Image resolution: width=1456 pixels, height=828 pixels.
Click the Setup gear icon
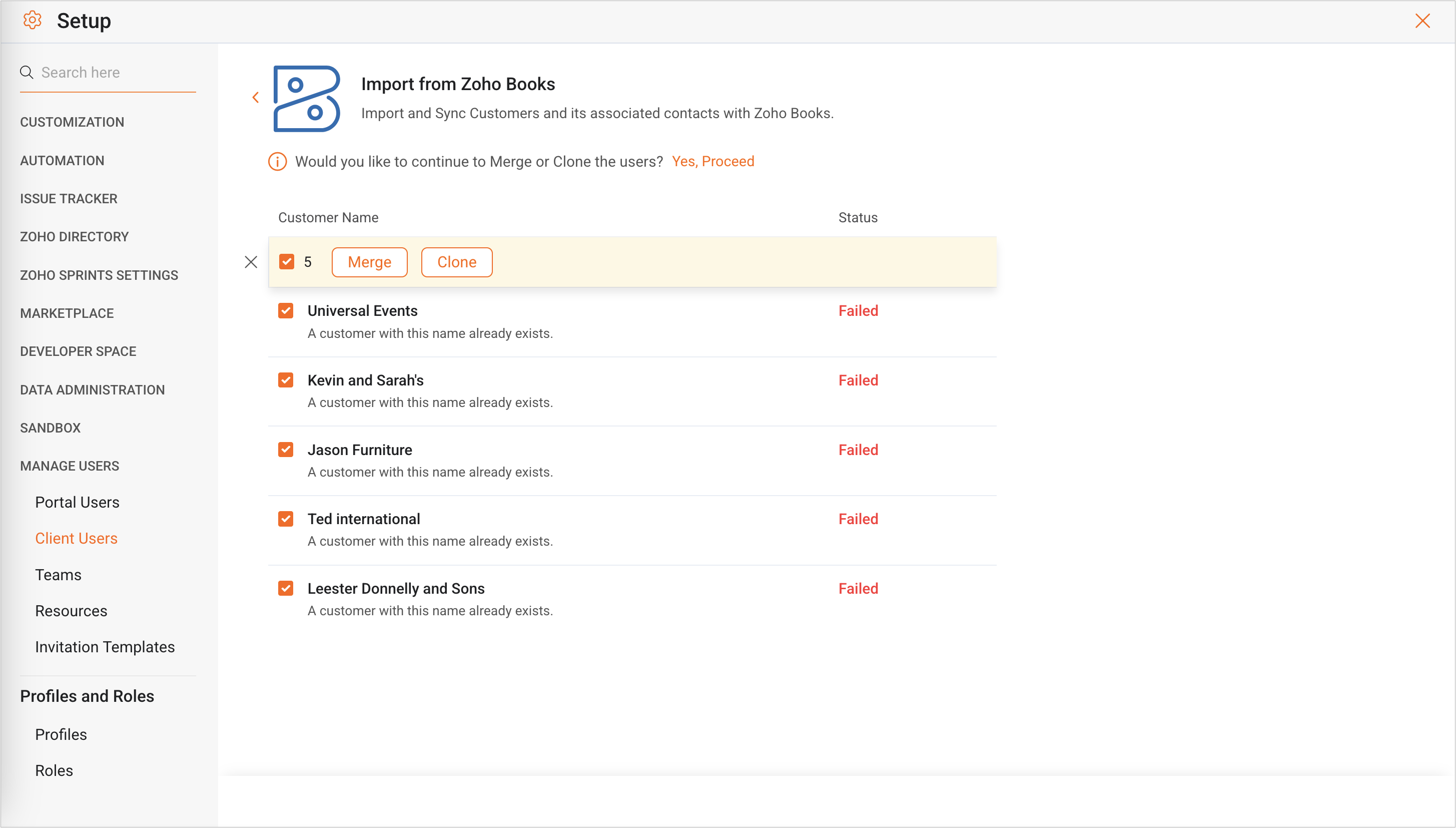click(33, 21)
